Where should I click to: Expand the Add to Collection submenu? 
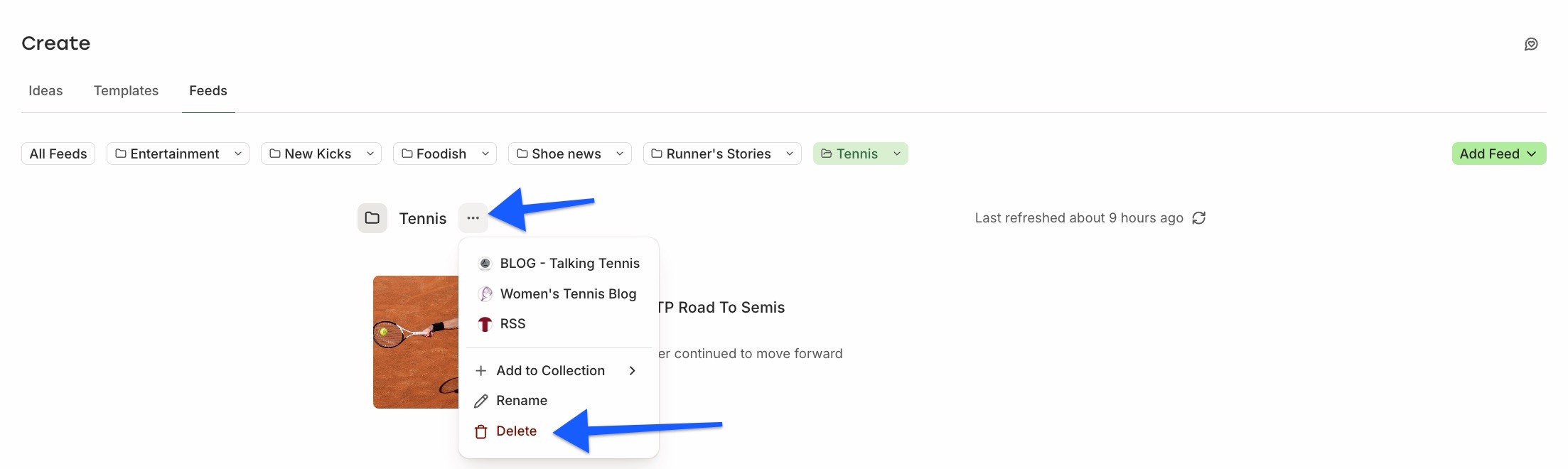click(559, 371)
